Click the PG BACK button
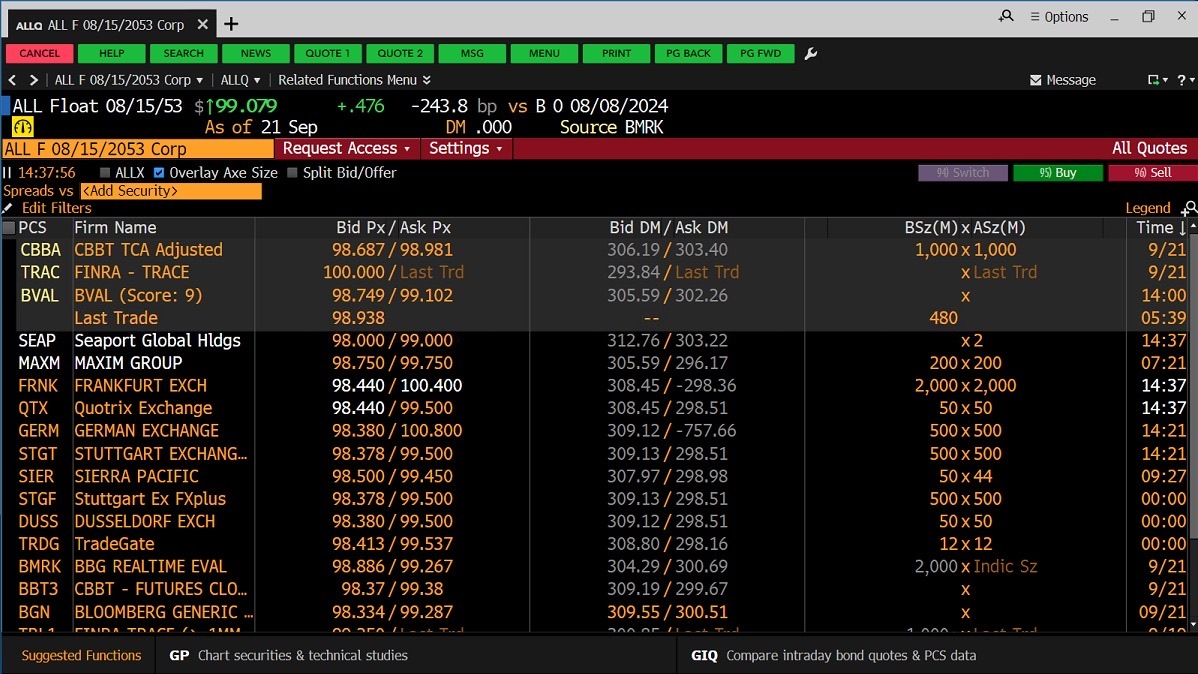The image size is (1198, 674). 688,53
